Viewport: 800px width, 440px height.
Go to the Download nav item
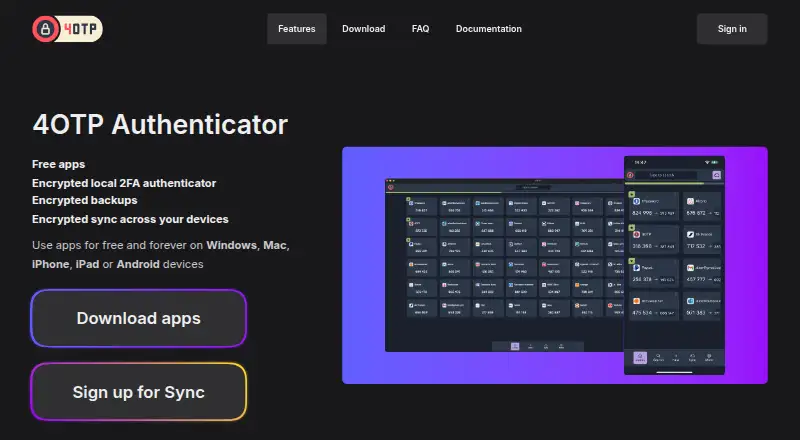(x=363, y=29)
